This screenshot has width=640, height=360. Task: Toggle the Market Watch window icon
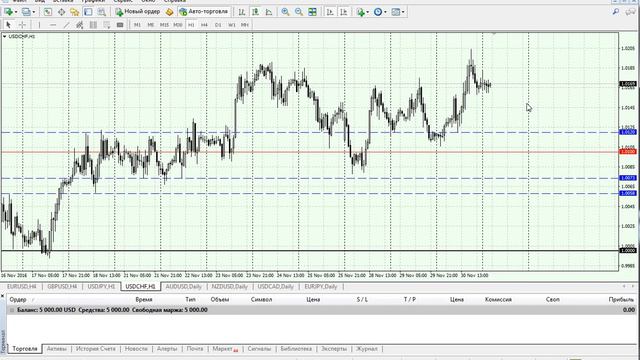tap(48, 12)
